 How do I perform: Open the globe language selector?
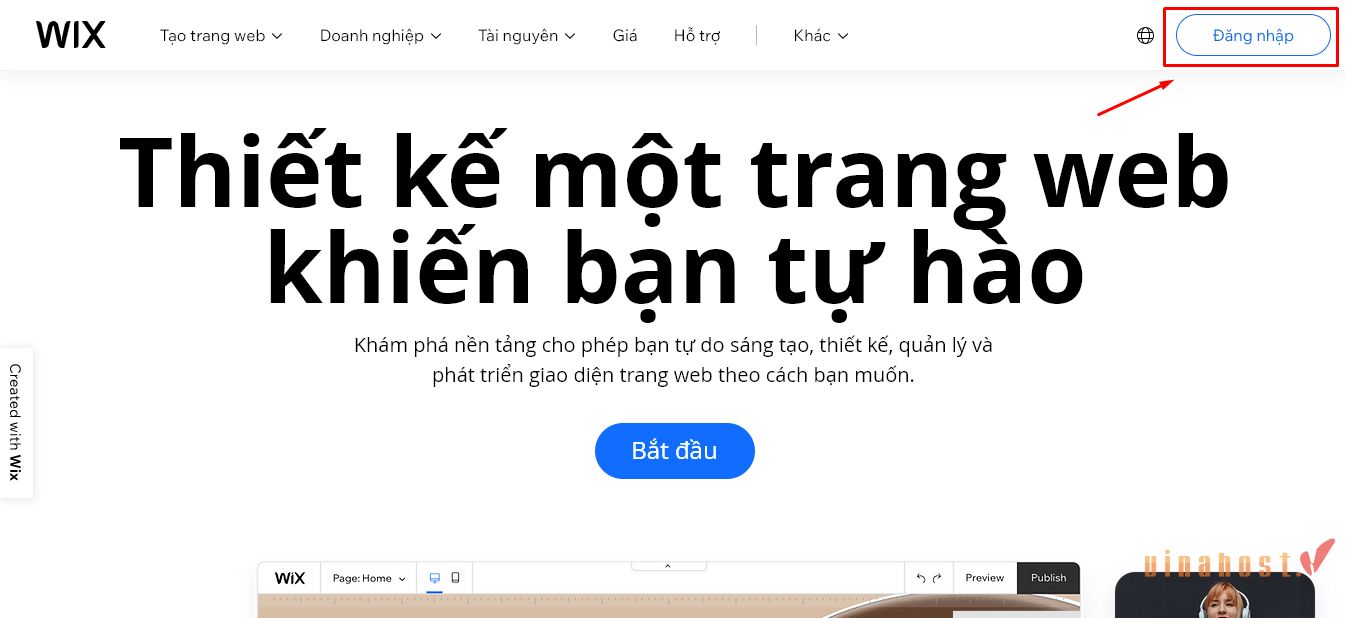coord(1145,36)
